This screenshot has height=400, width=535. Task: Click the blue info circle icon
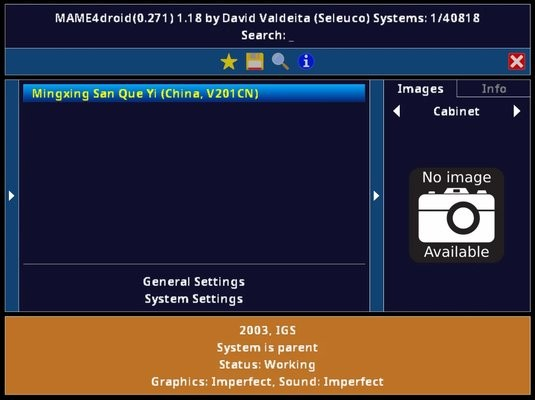[x=306, y=62]
